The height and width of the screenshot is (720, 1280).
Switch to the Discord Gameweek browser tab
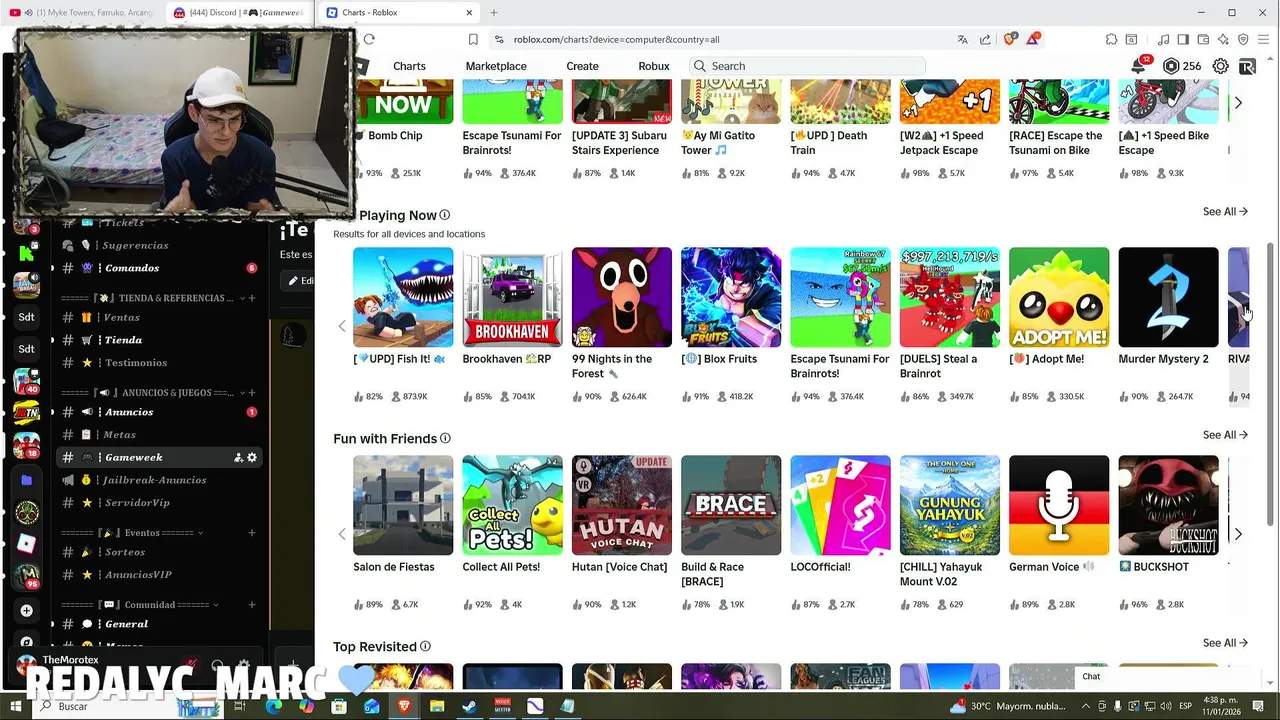pyautogui.click(x=239, y=13)
